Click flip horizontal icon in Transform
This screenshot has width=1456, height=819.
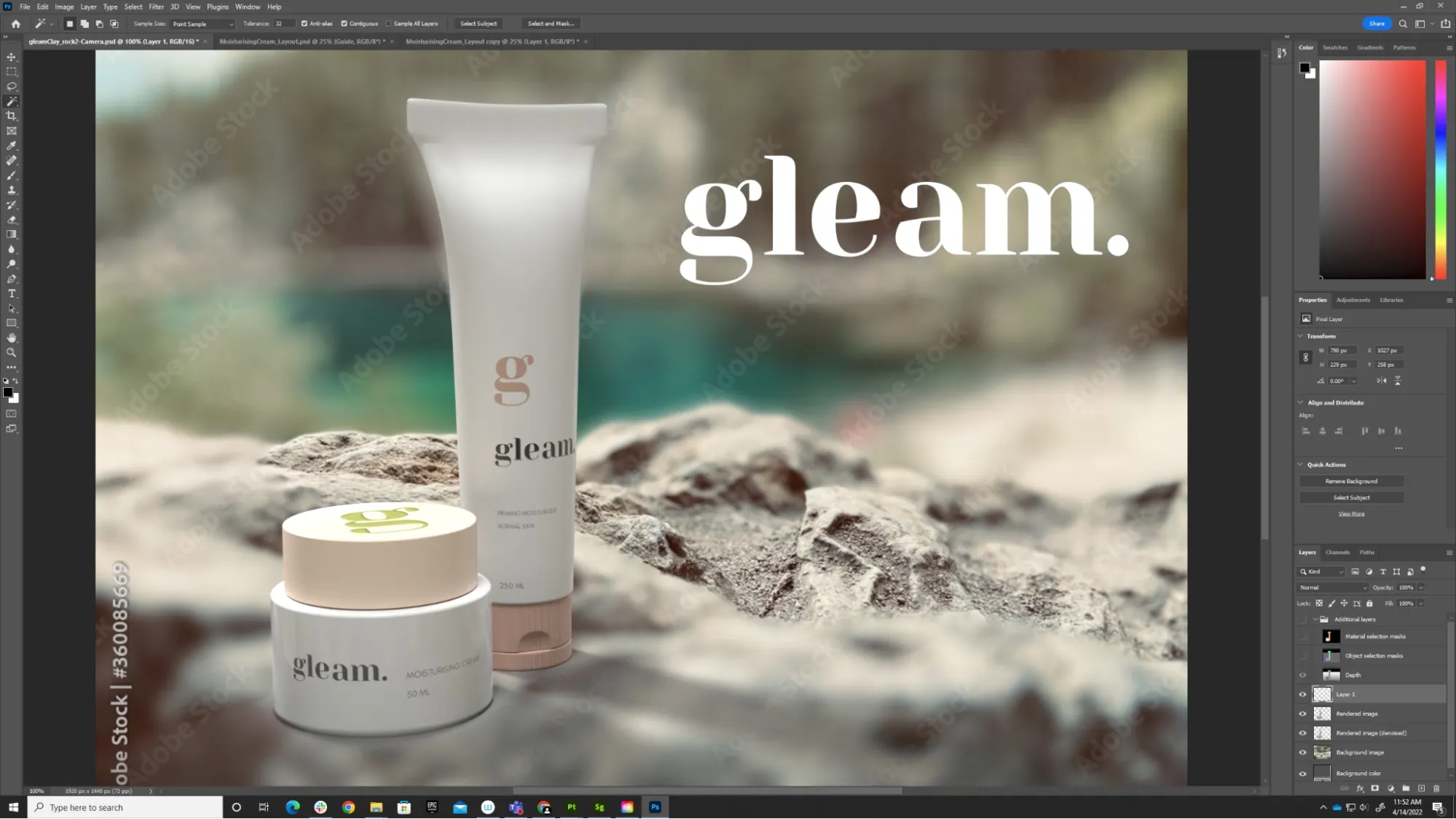click(x=1381, y=381)
